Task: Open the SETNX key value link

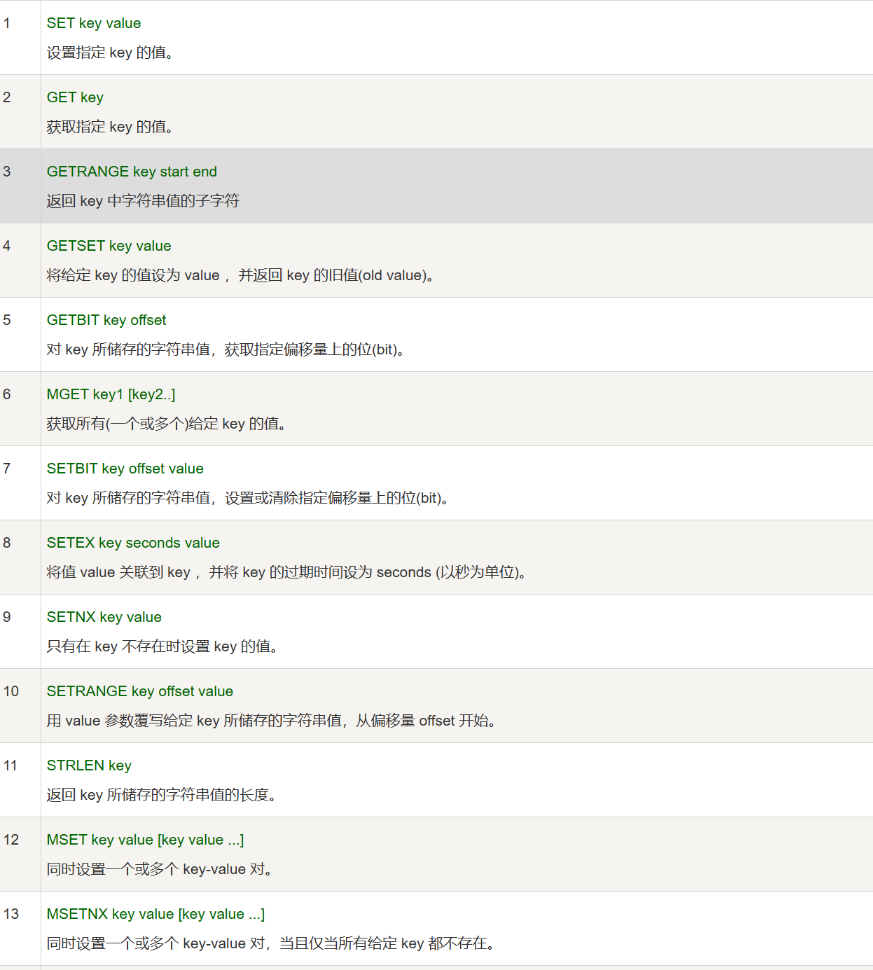Action: (x=104, y=617)
